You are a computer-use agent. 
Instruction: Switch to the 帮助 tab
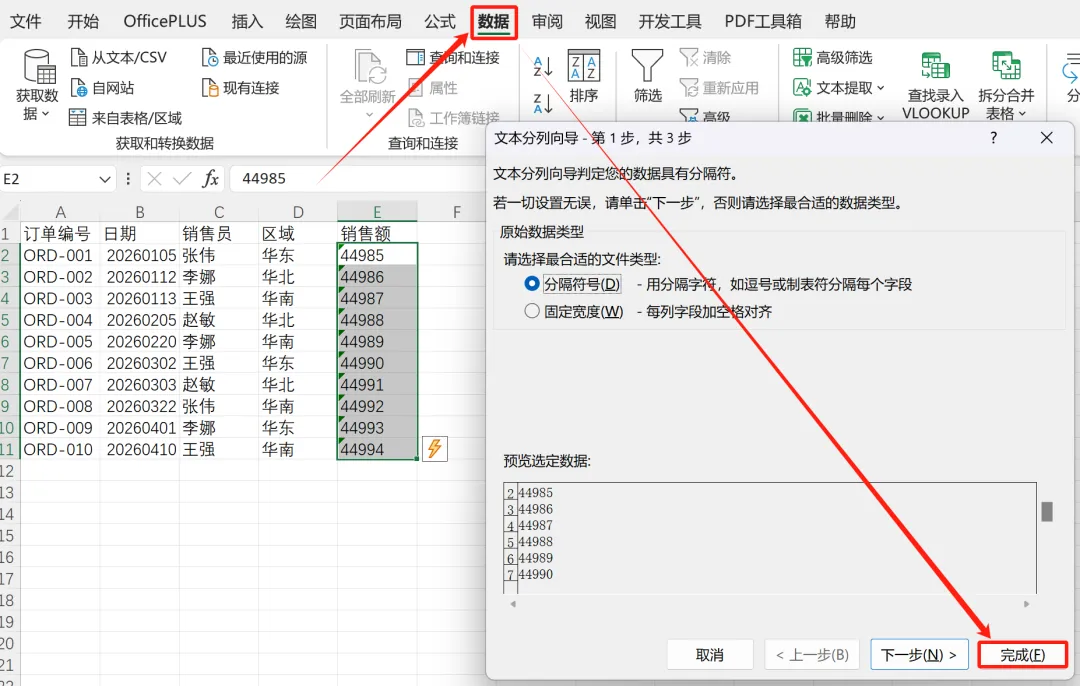point(840,21)
